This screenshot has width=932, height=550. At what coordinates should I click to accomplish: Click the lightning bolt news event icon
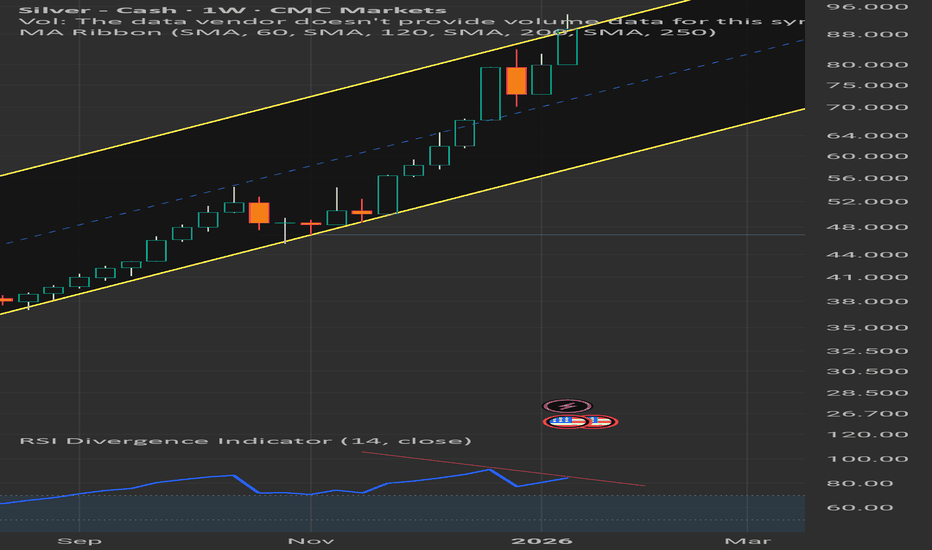pos(567,406)
